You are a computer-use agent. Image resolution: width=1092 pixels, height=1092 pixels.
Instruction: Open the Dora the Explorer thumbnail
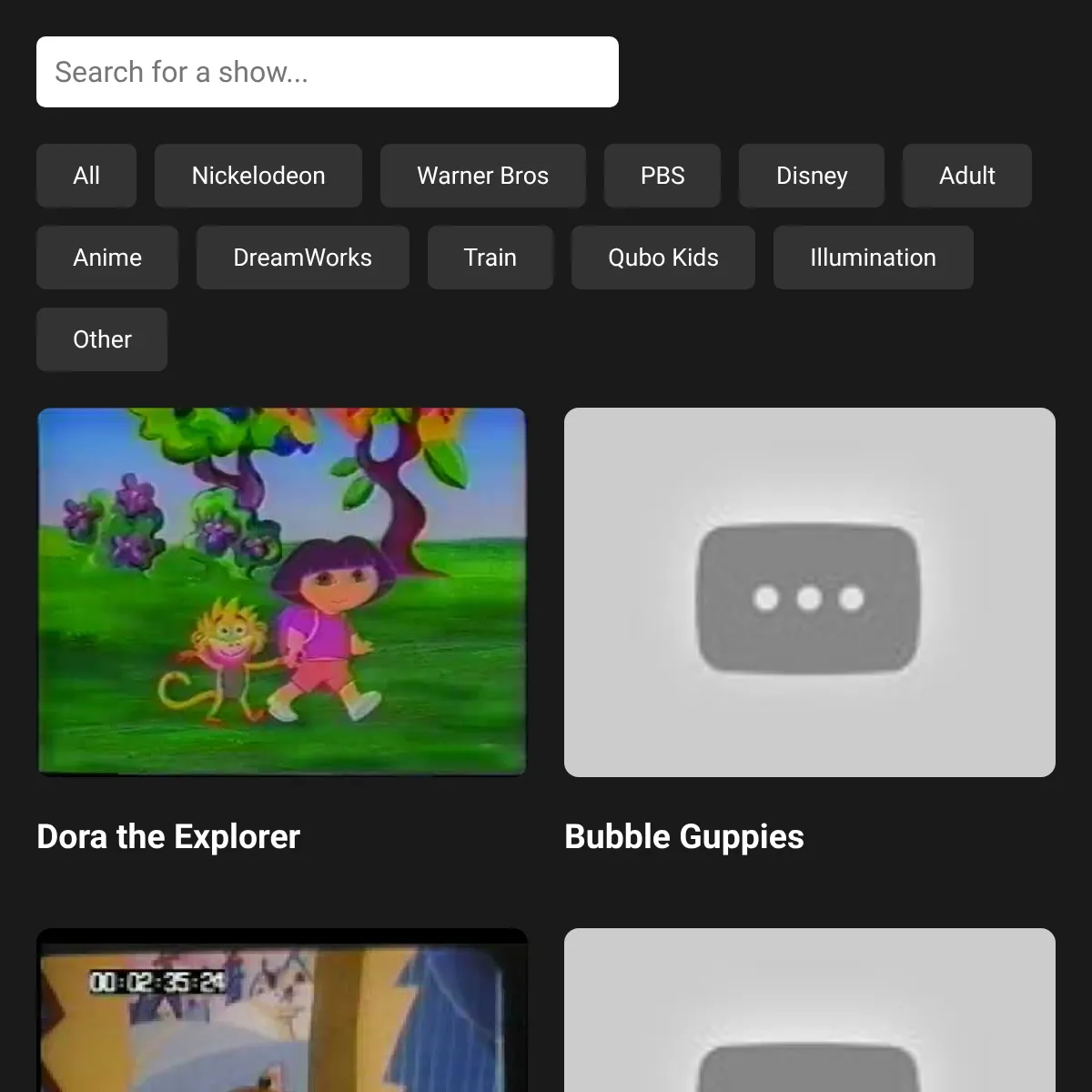tap(282, 592)
